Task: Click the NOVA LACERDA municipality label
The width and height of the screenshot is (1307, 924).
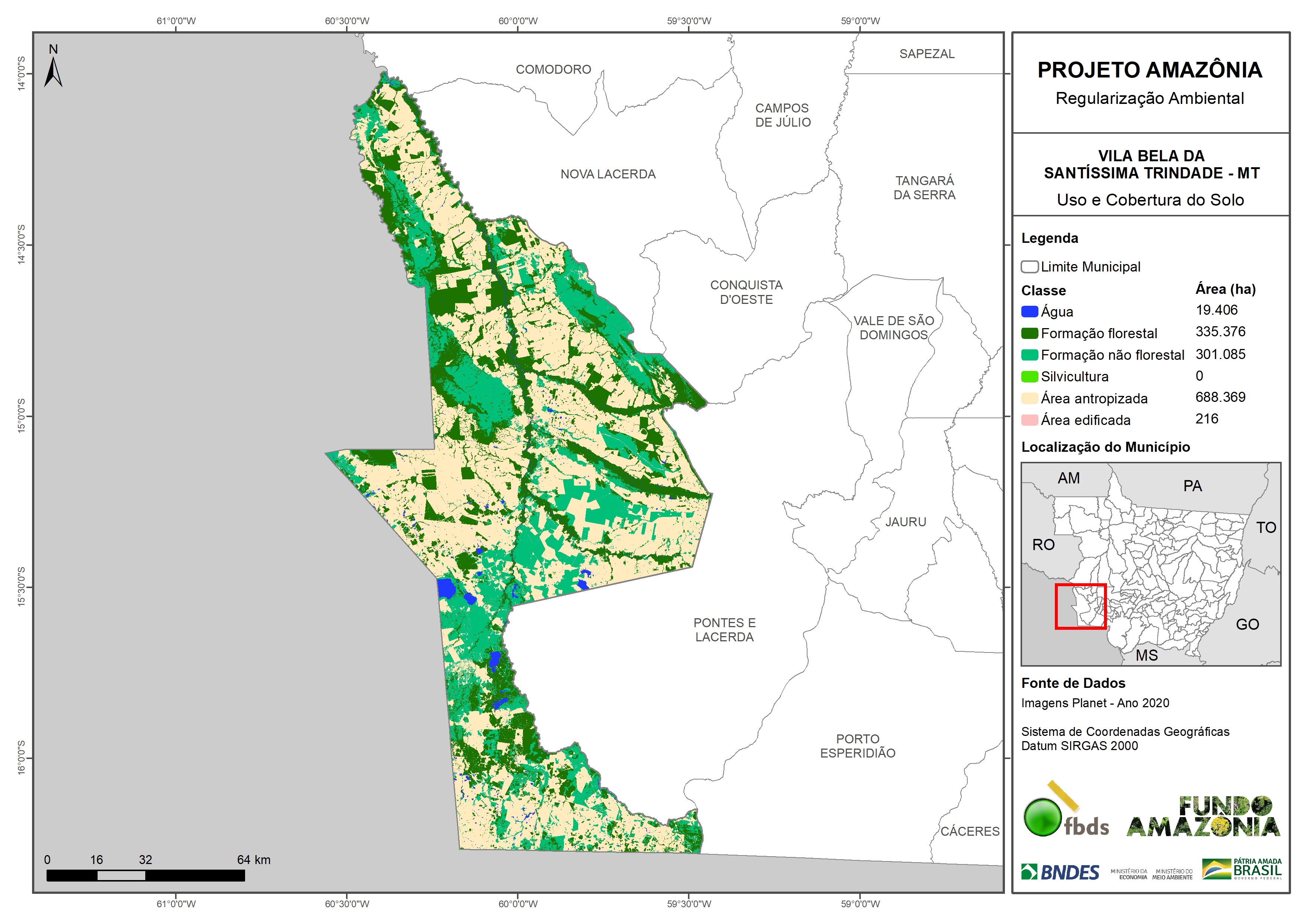Action: coord(608,174)
